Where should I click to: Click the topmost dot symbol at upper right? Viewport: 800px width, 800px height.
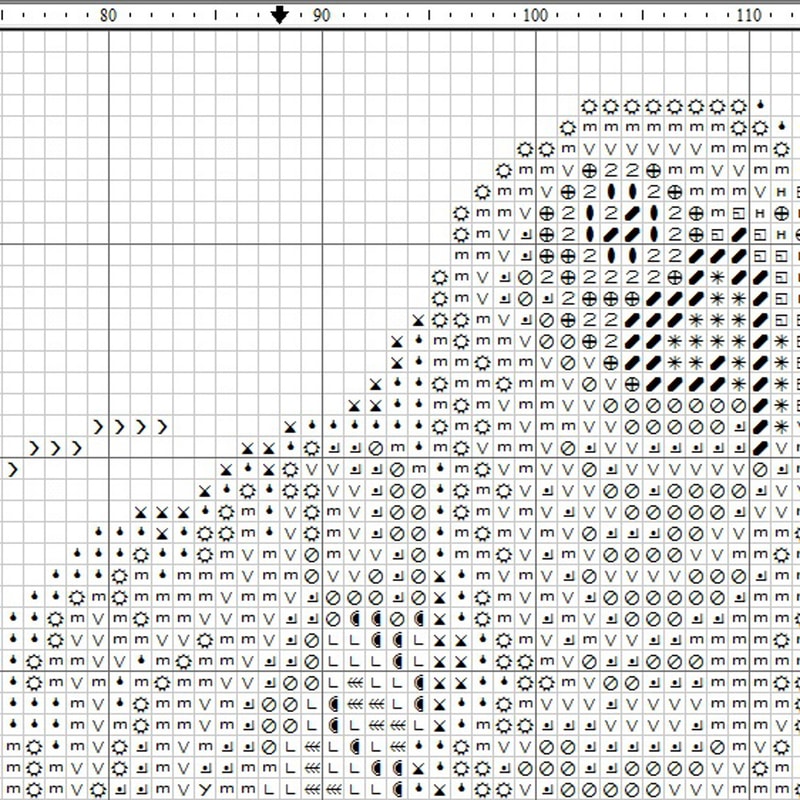point(760,104)
